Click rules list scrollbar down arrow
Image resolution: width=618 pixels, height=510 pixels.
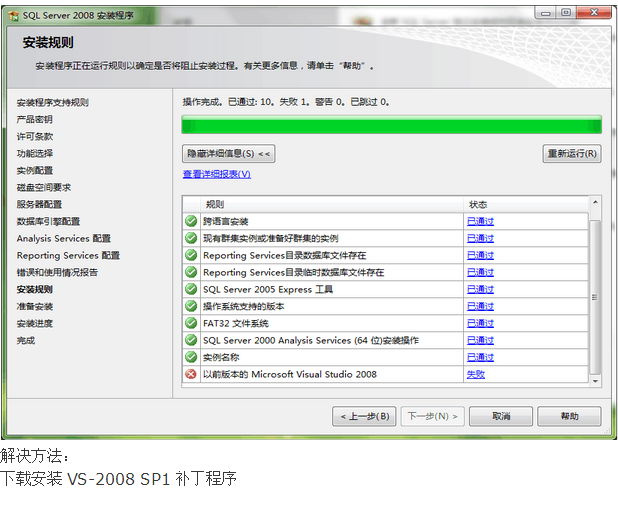click(595, 381)
